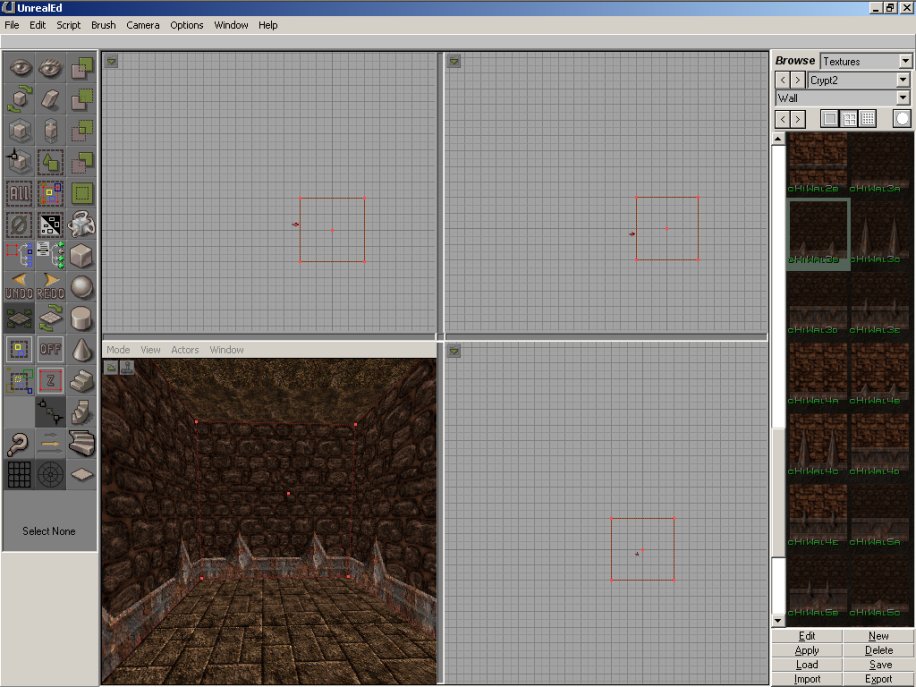Choose the sphere brush builder
The height and width of the screenshot is (687, 916).
(81, 287)
